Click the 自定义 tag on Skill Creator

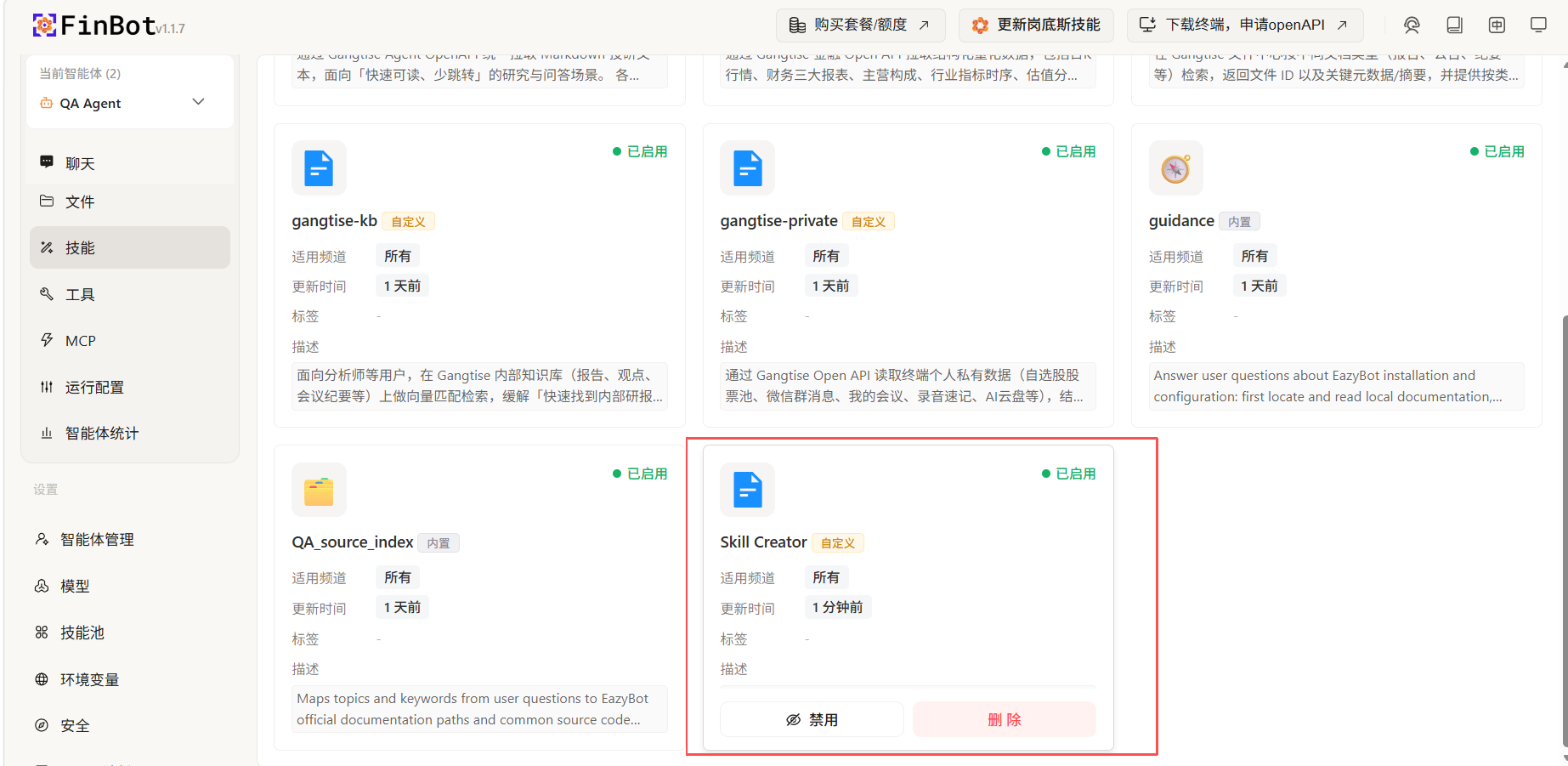(838, 543)
